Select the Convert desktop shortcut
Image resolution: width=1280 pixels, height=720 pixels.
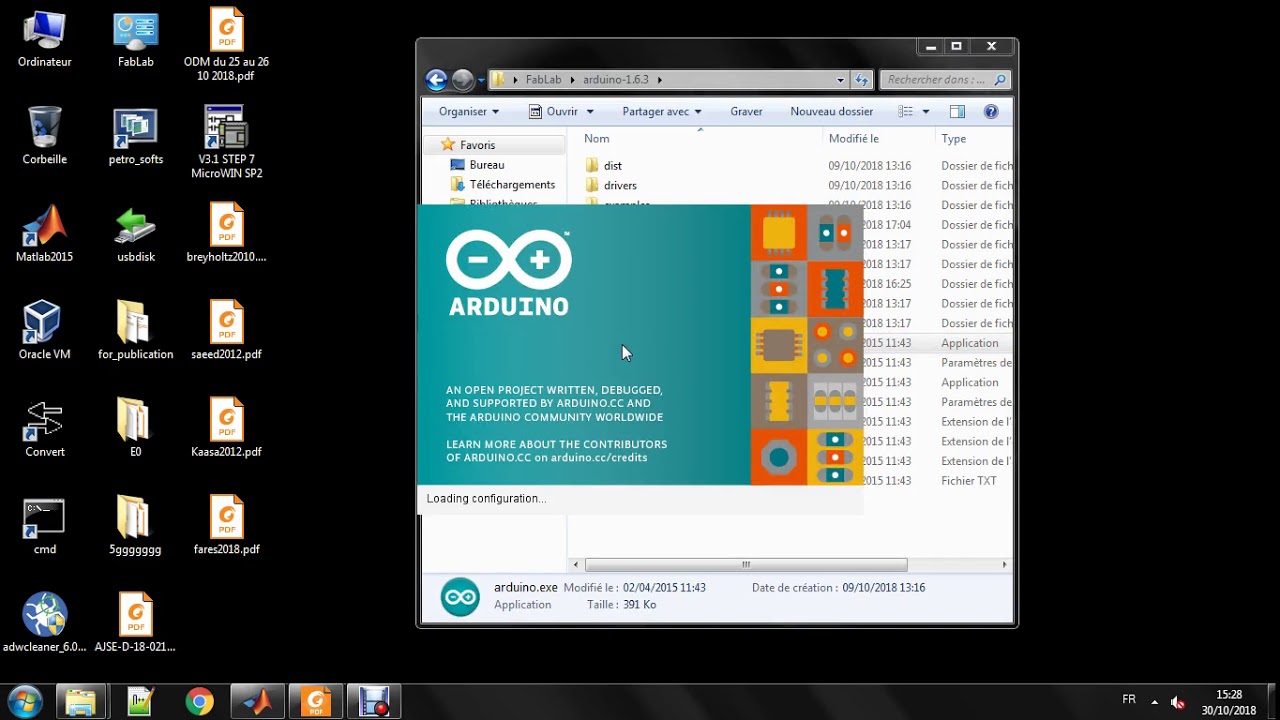[44, 429]
